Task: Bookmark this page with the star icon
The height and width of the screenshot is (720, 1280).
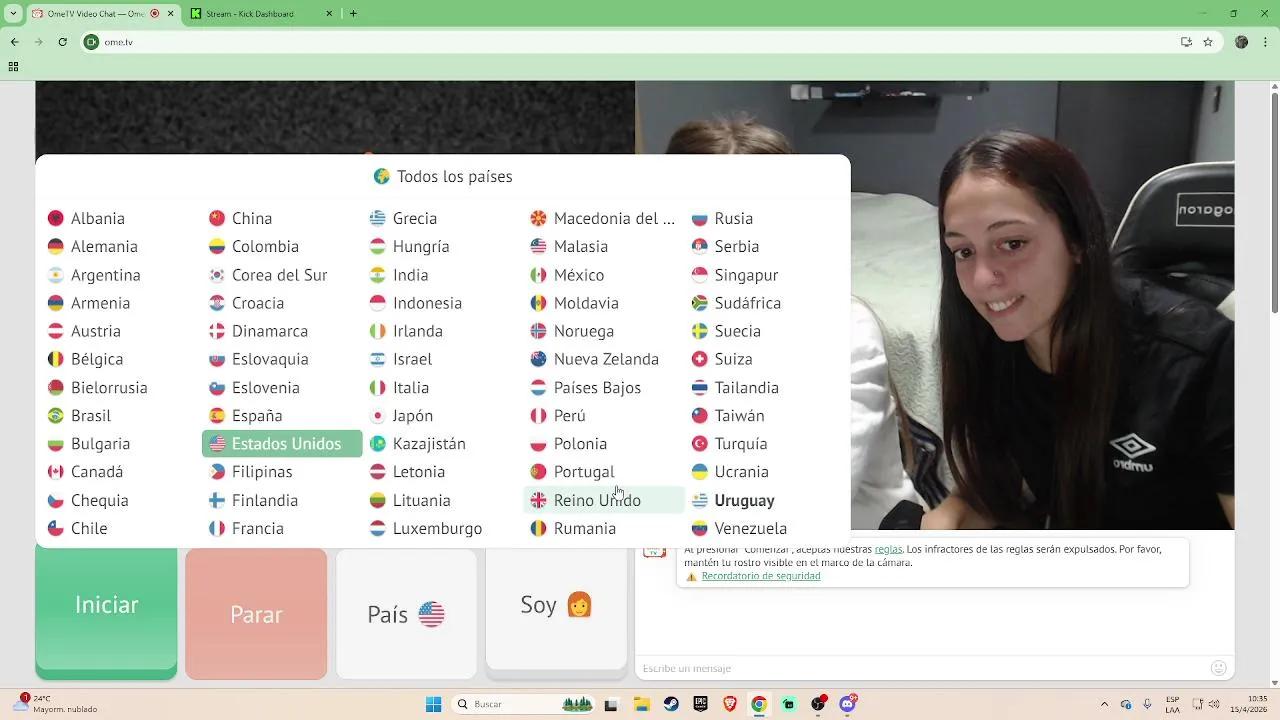Action: (1208, 42)
